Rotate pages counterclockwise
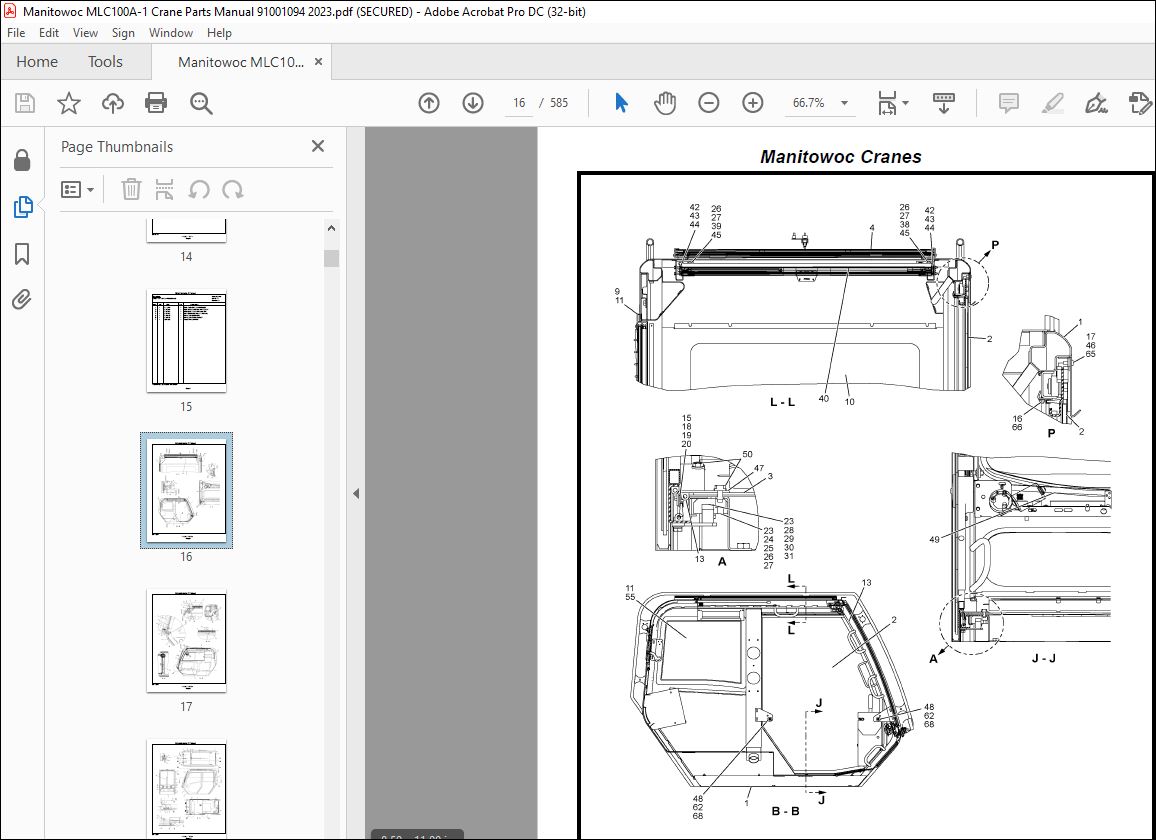Screen dimensions: 1156x840 tap(198, 190)
